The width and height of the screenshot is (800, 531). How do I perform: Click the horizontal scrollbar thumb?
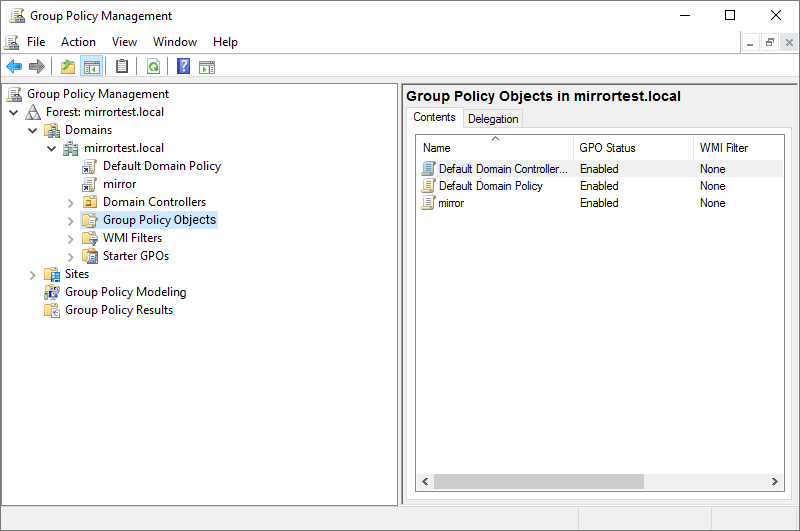(538, 482)
